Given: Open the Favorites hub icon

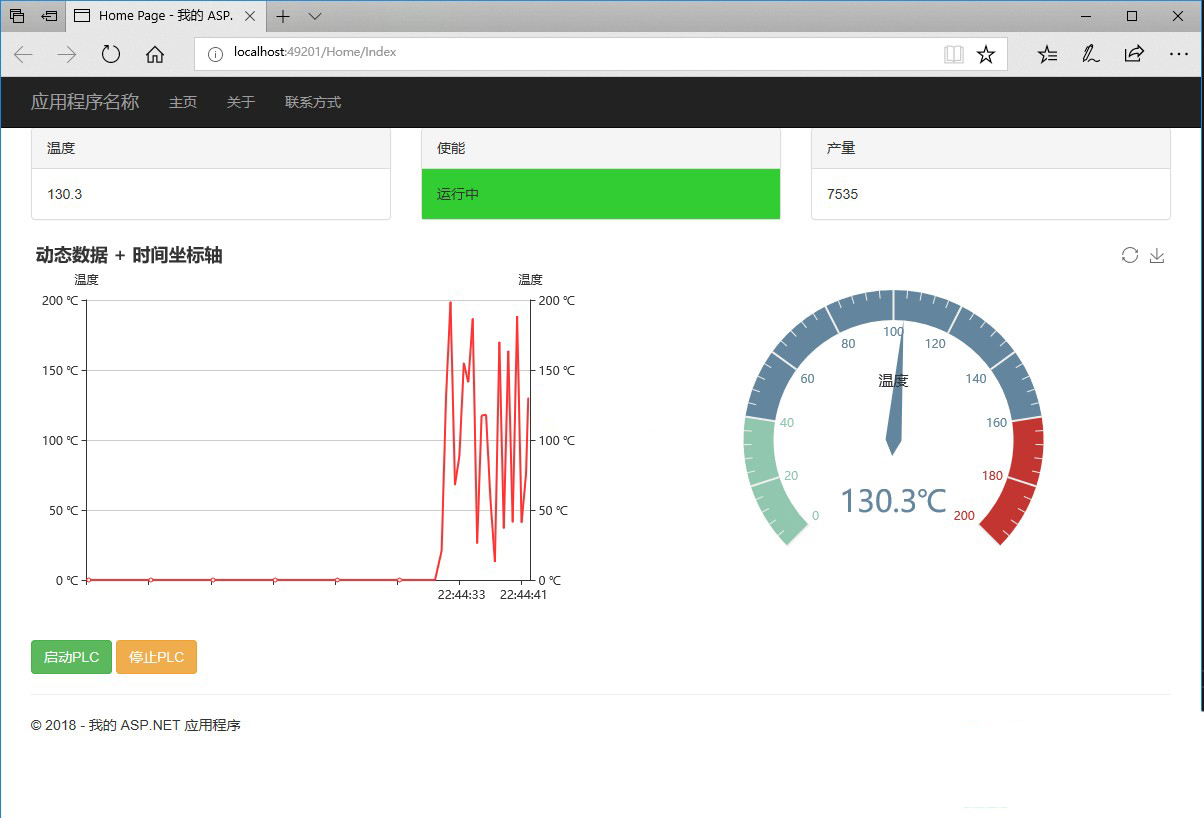Looking at the screenshot, I should coord(1047,54).
